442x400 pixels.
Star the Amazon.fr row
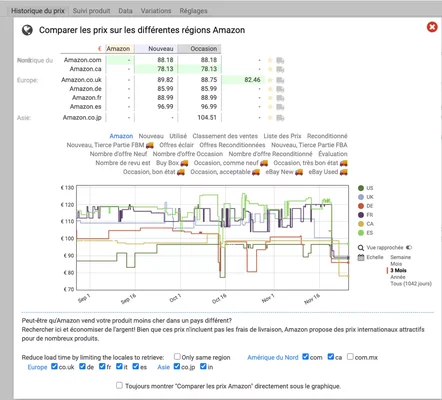coord(270,98)
